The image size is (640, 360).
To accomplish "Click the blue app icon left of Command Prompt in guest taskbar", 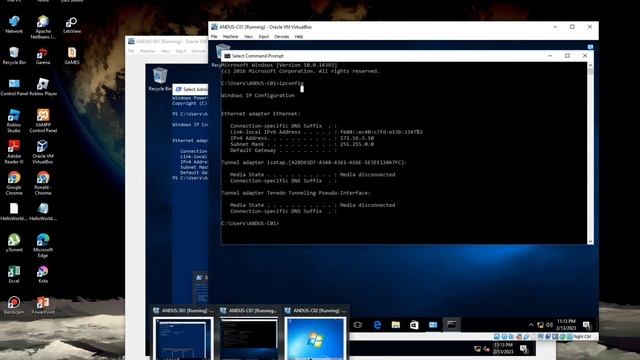I will click(x=433, y=325).
